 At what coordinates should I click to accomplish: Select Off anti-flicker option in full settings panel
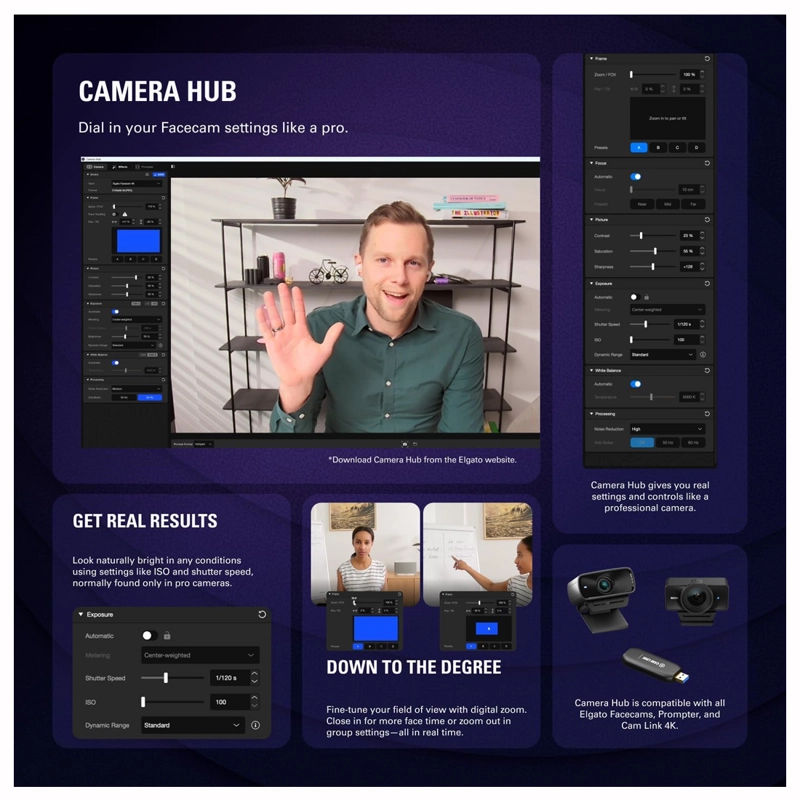tap(642, 442)
